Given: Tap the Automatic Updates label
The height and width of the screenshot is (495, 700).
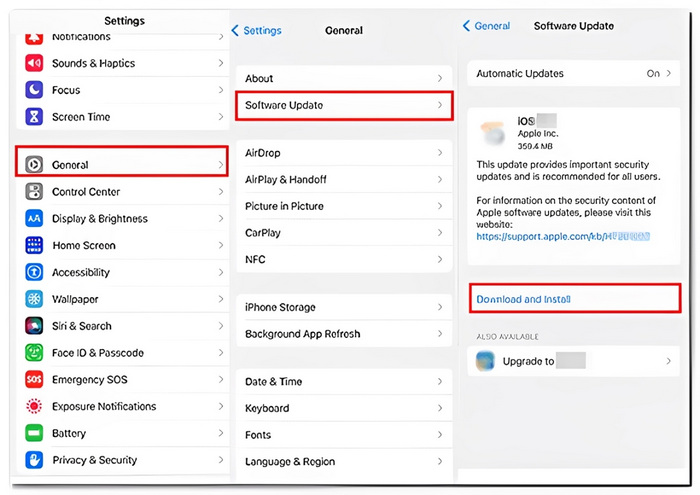Looking at the screenshot, I should tap(520, 73).
